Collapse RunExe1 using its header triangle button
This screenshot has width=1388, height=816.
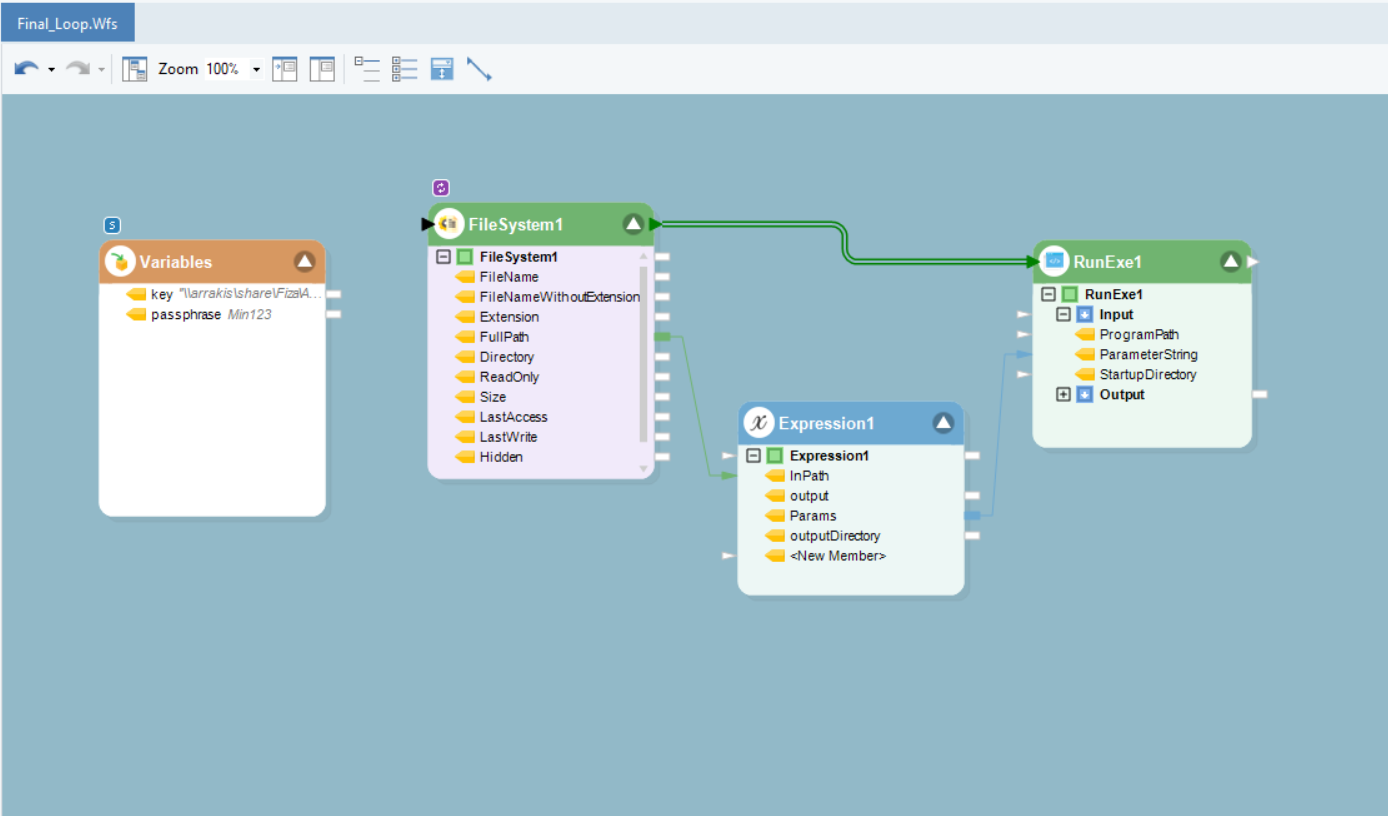point(1230,262)
